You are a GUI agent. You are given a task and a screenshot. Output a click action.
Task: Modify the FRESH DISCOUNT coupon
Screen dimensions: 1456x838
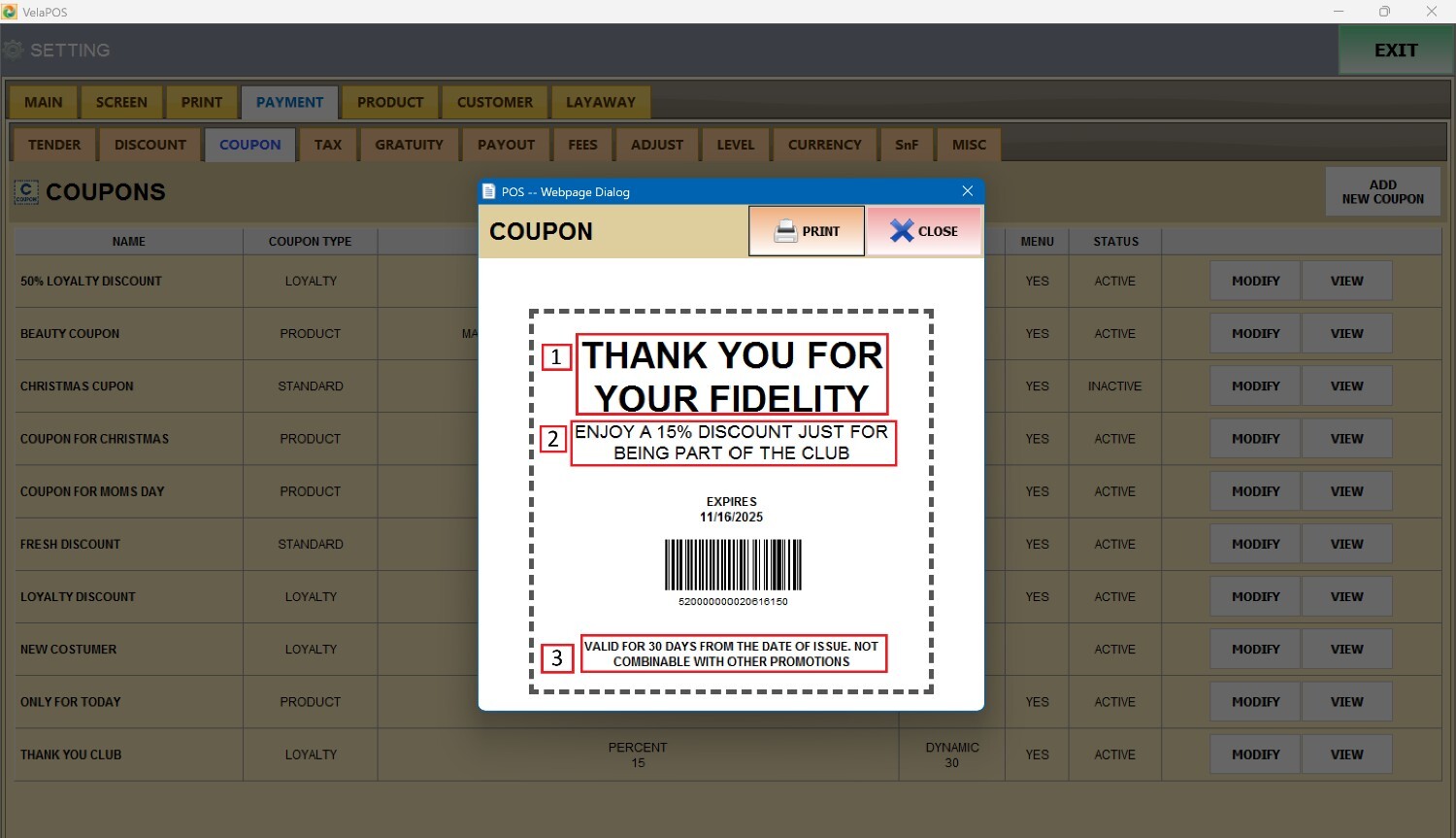pos(1255,544)
